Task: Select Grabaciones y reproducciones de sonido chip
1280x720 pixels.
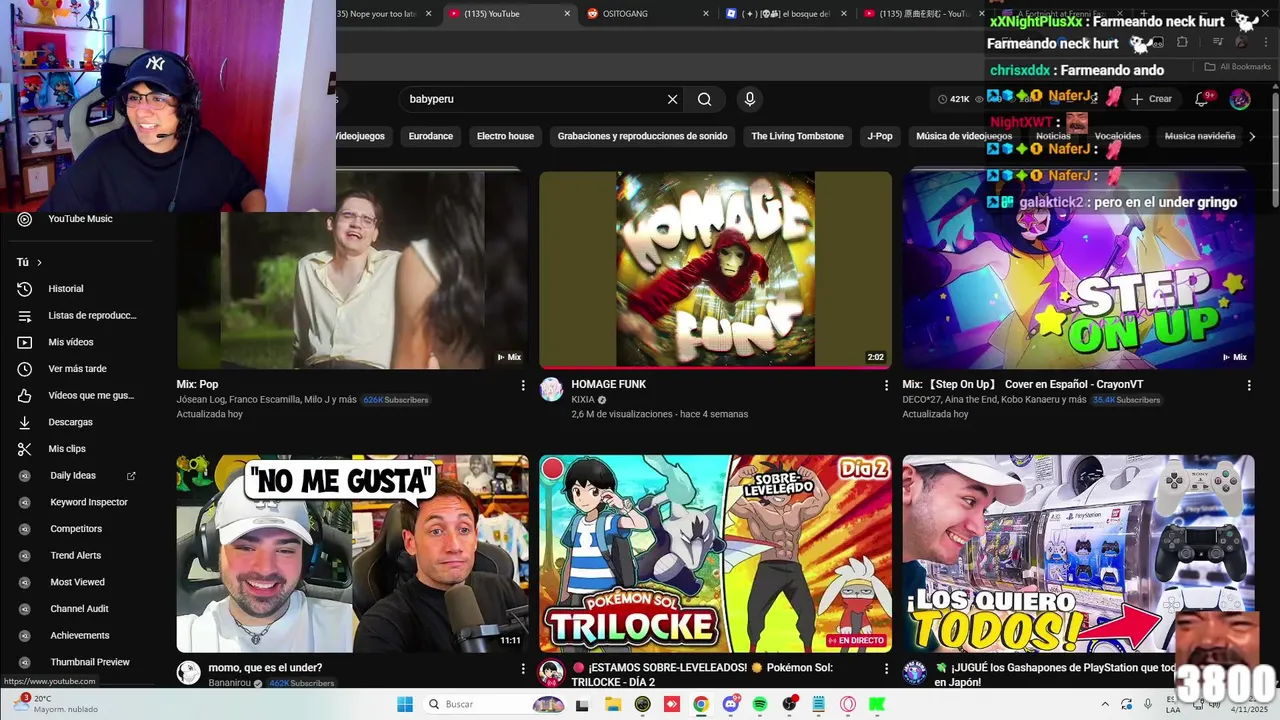Action: [642, 136]
